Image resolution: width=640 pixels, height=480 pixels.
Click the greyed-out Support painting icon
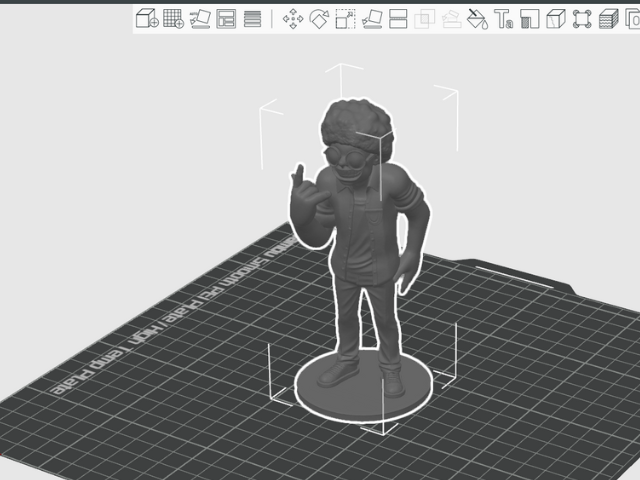click(451, 18)
